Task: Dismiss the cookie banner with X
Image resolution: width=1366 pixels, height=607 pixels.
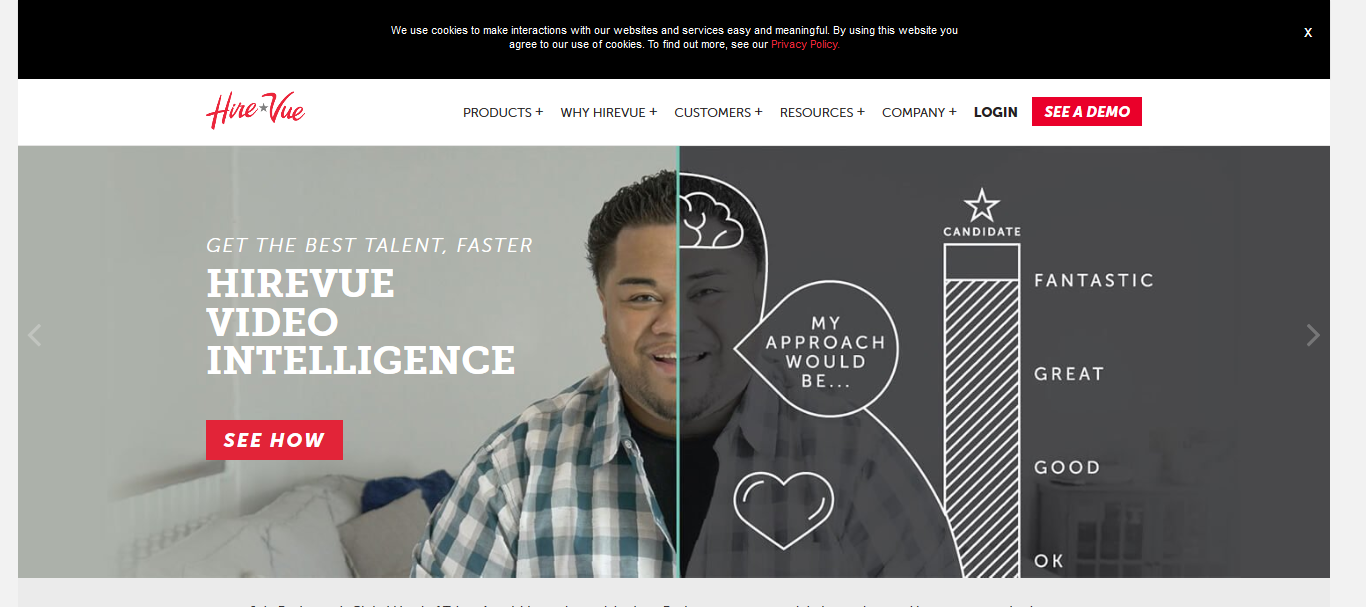Action: click(x=1307, y=32)
